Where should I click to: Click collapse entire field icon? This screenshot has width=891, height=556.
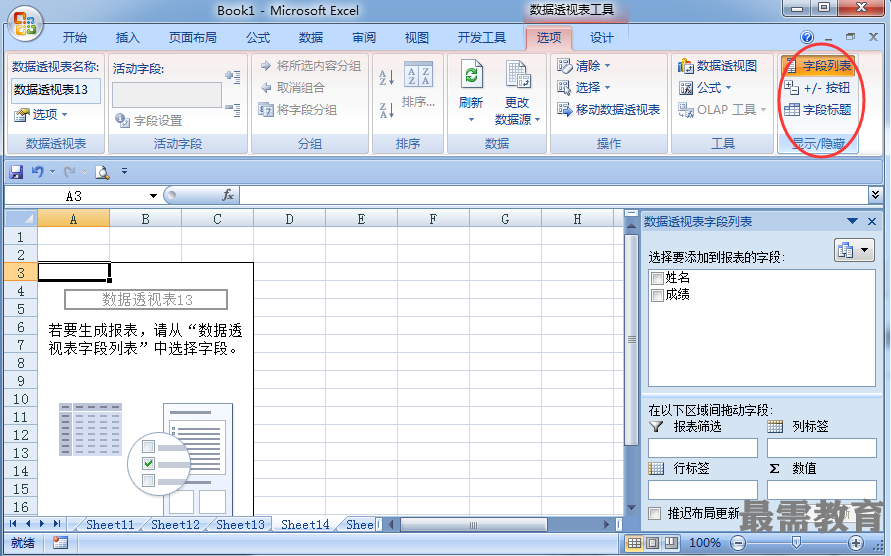[x=233, y=108]
